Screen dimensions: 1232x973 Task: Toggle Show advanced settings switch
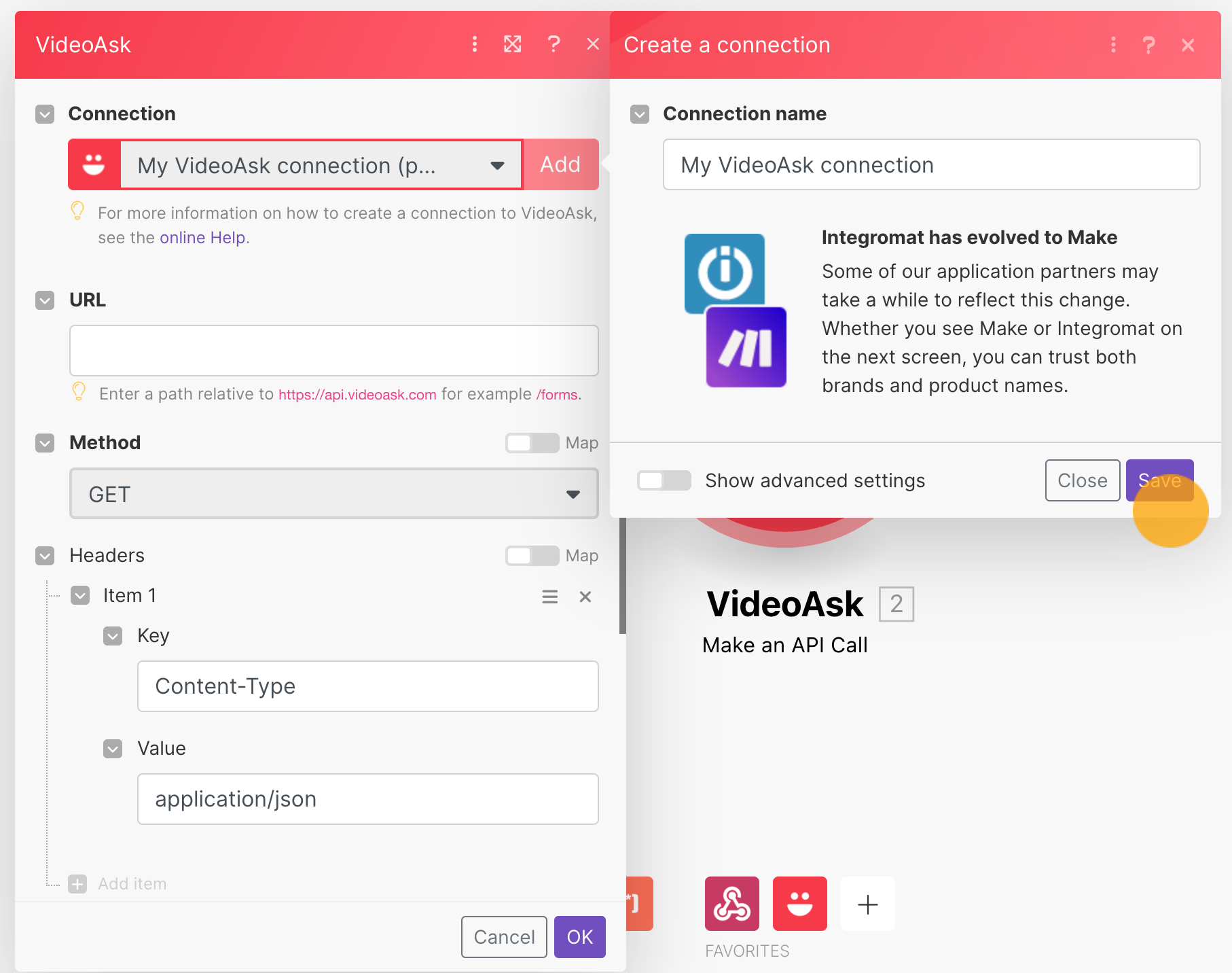[664, 480]
